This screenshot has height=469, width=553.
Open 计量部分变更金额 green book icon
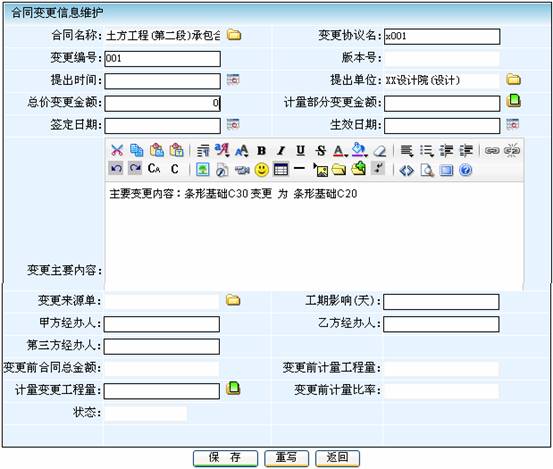(x=514, y=101)
